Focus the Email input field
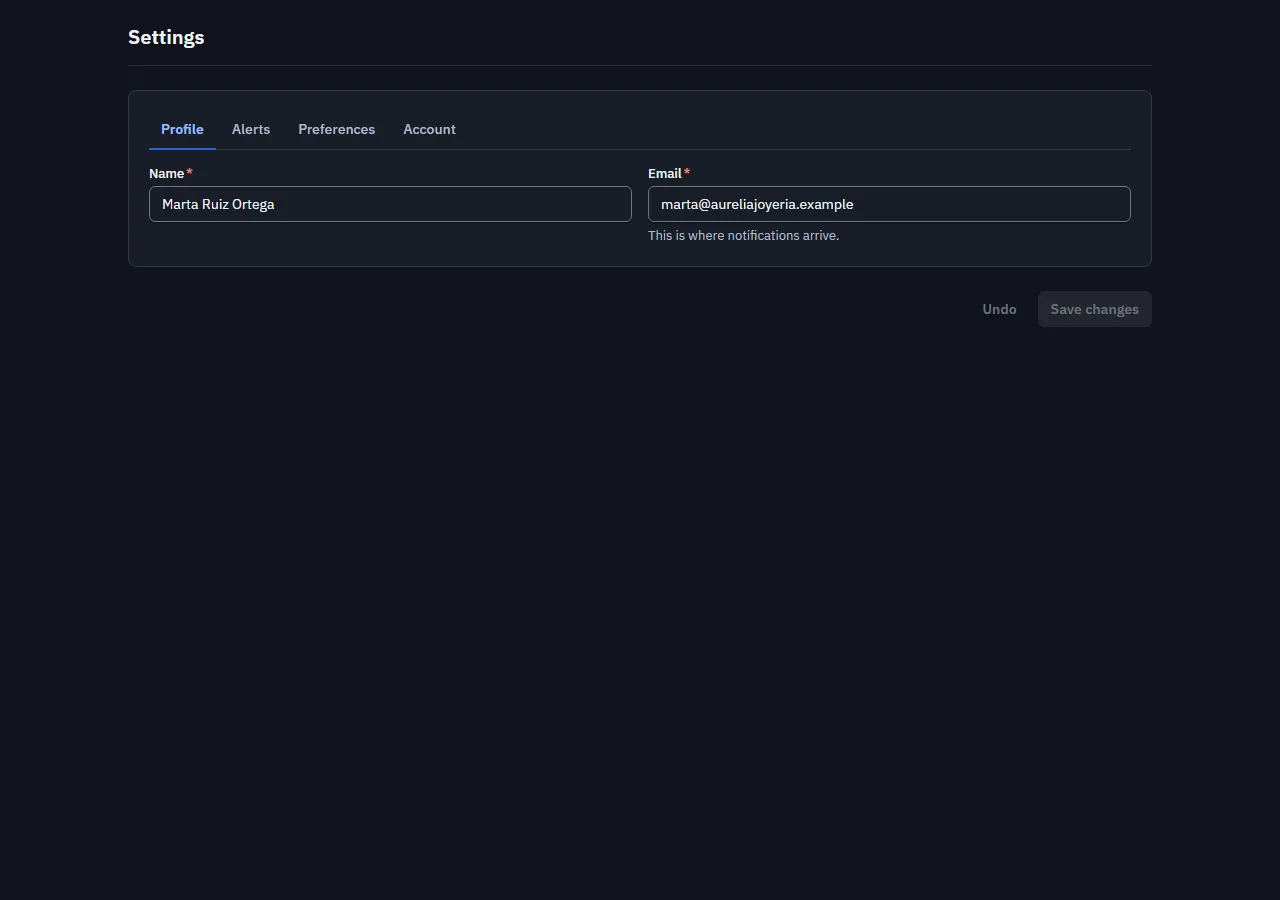This screenshot has width=1280, height=900. pyautogui.click(x=889, y=204)
